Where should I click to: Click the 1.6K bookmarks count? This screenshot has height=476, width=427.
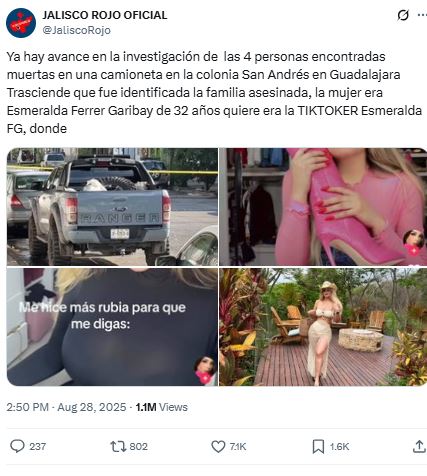click(x=339, y=446)
